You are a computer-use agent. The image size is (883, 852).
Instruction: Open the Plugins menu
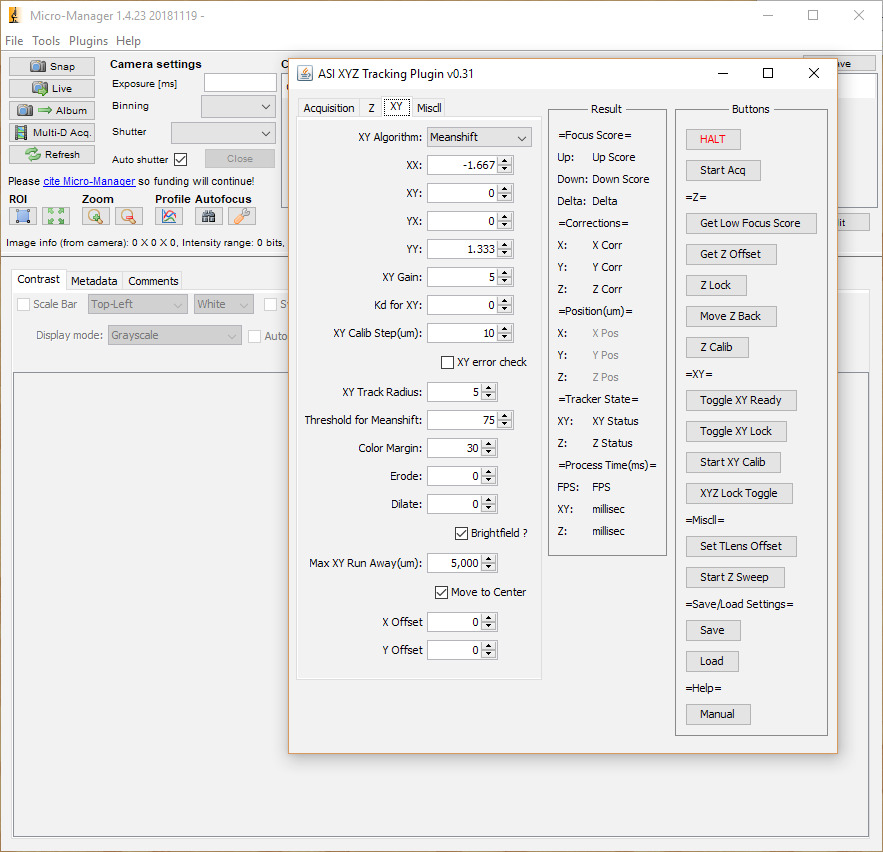(88, 41)
